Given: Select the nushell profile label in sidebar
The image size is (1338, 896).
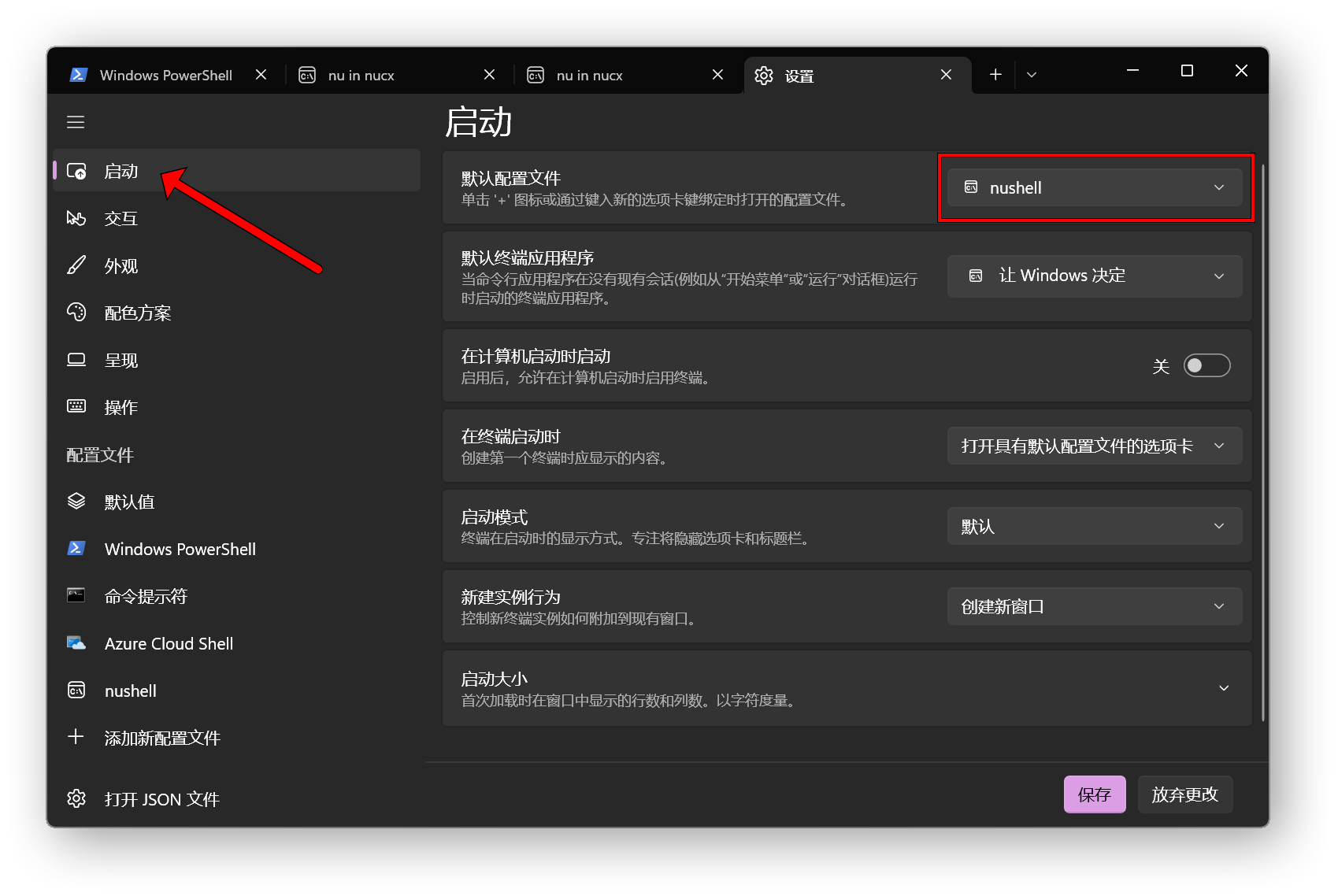Looking at the screenshot, I should (x=131, y=691).
